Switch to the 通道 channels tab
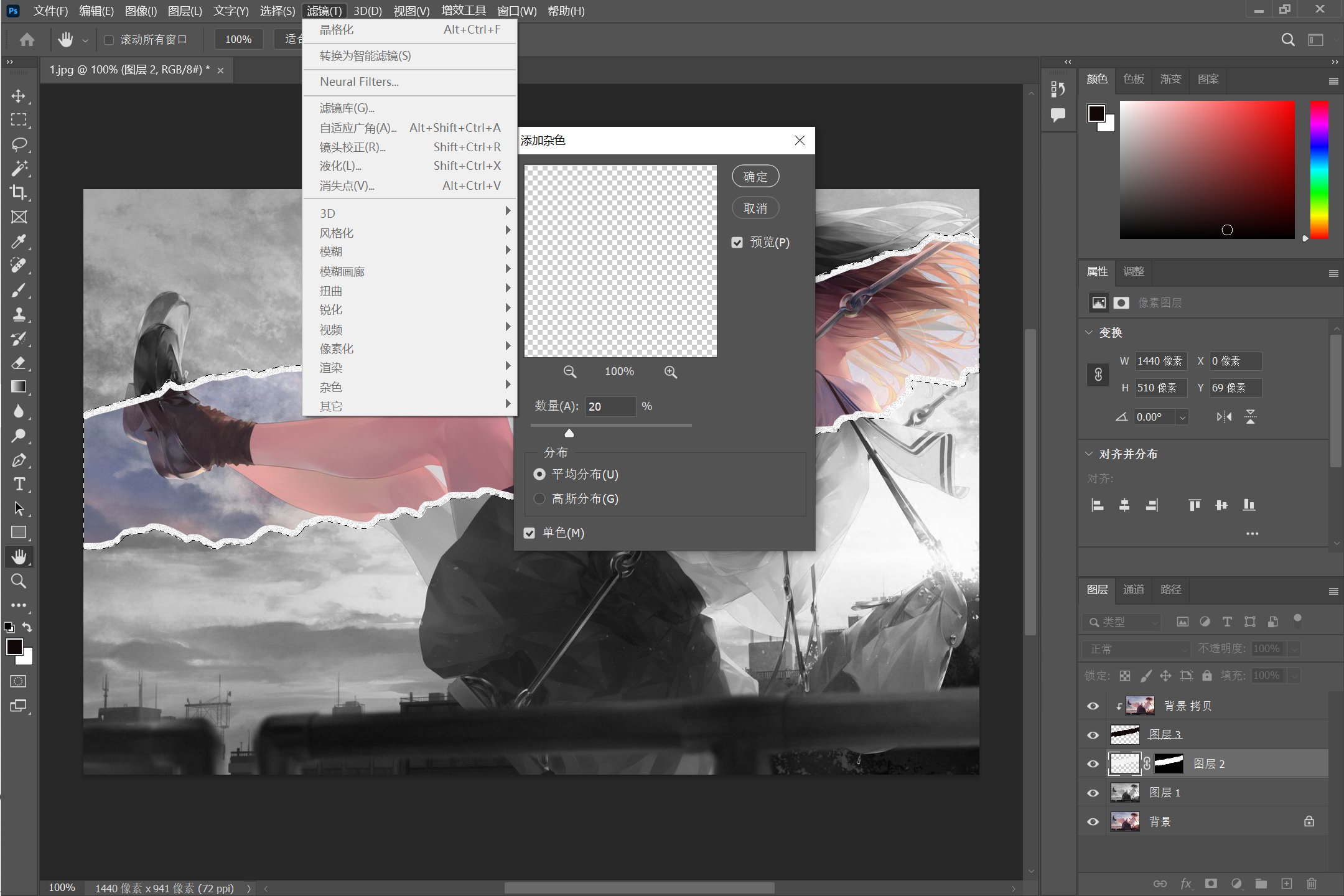1344x896 pixels. 1133,589
